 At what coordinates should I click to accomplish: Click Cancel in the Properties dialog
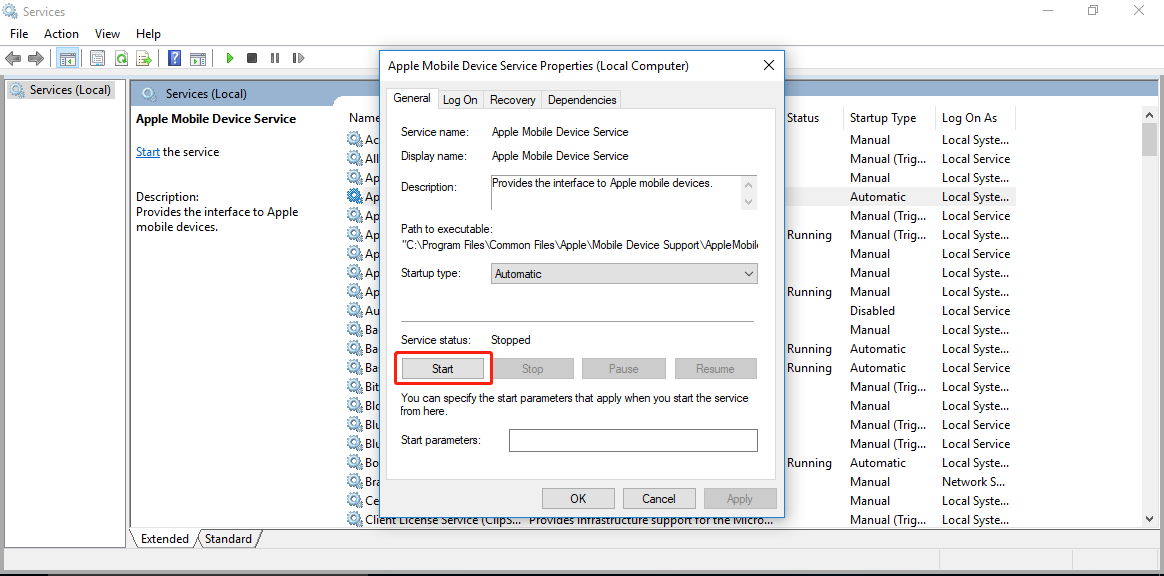658,499
